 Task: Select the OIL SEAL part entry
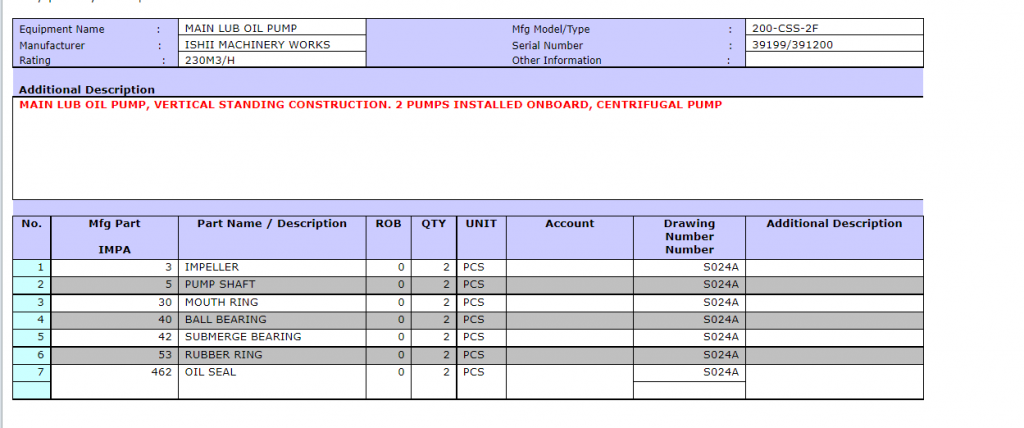272,372
